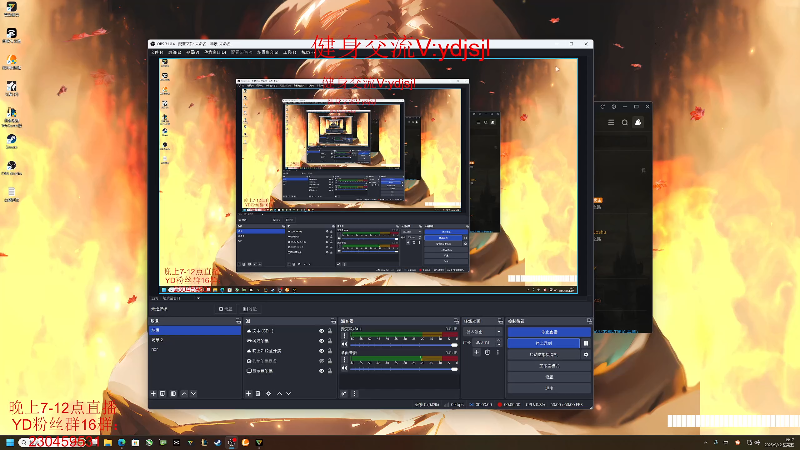Toggle visibility eye of the first source
The image size is (800, 450).
pyautogui.click(x=321, y=331)
